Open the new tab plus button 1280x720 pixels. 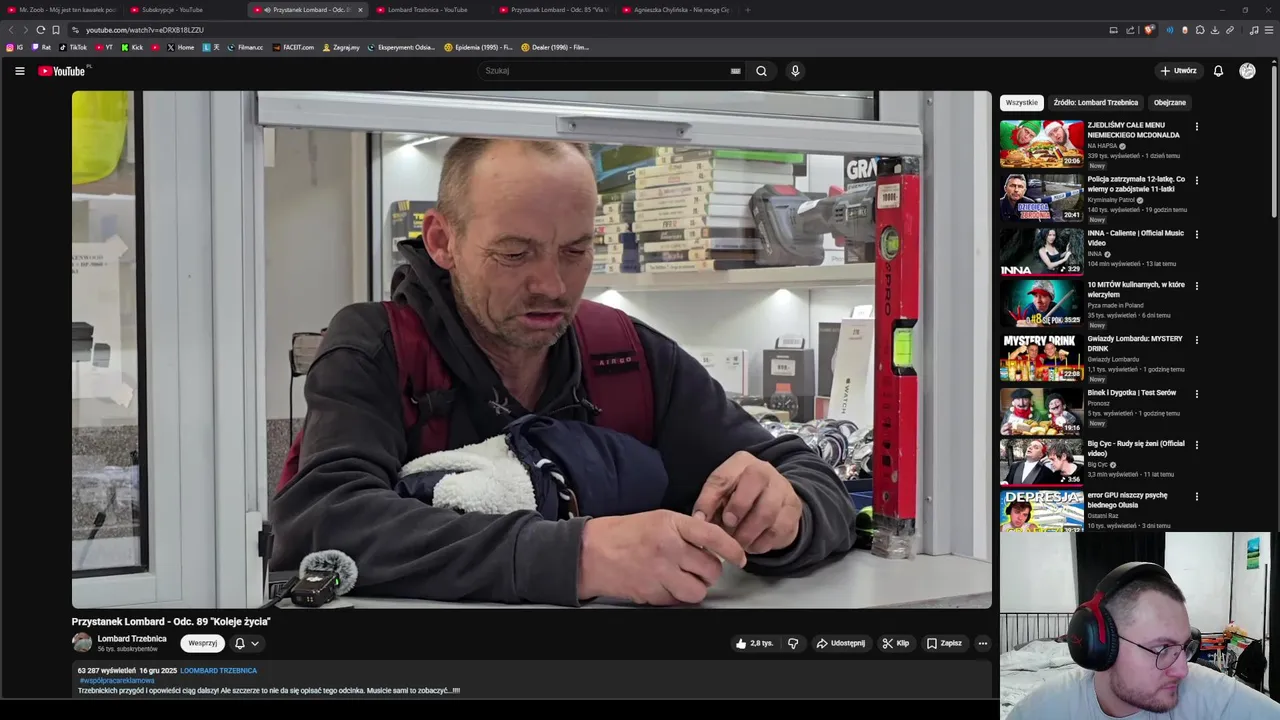(x=747, y=10)
